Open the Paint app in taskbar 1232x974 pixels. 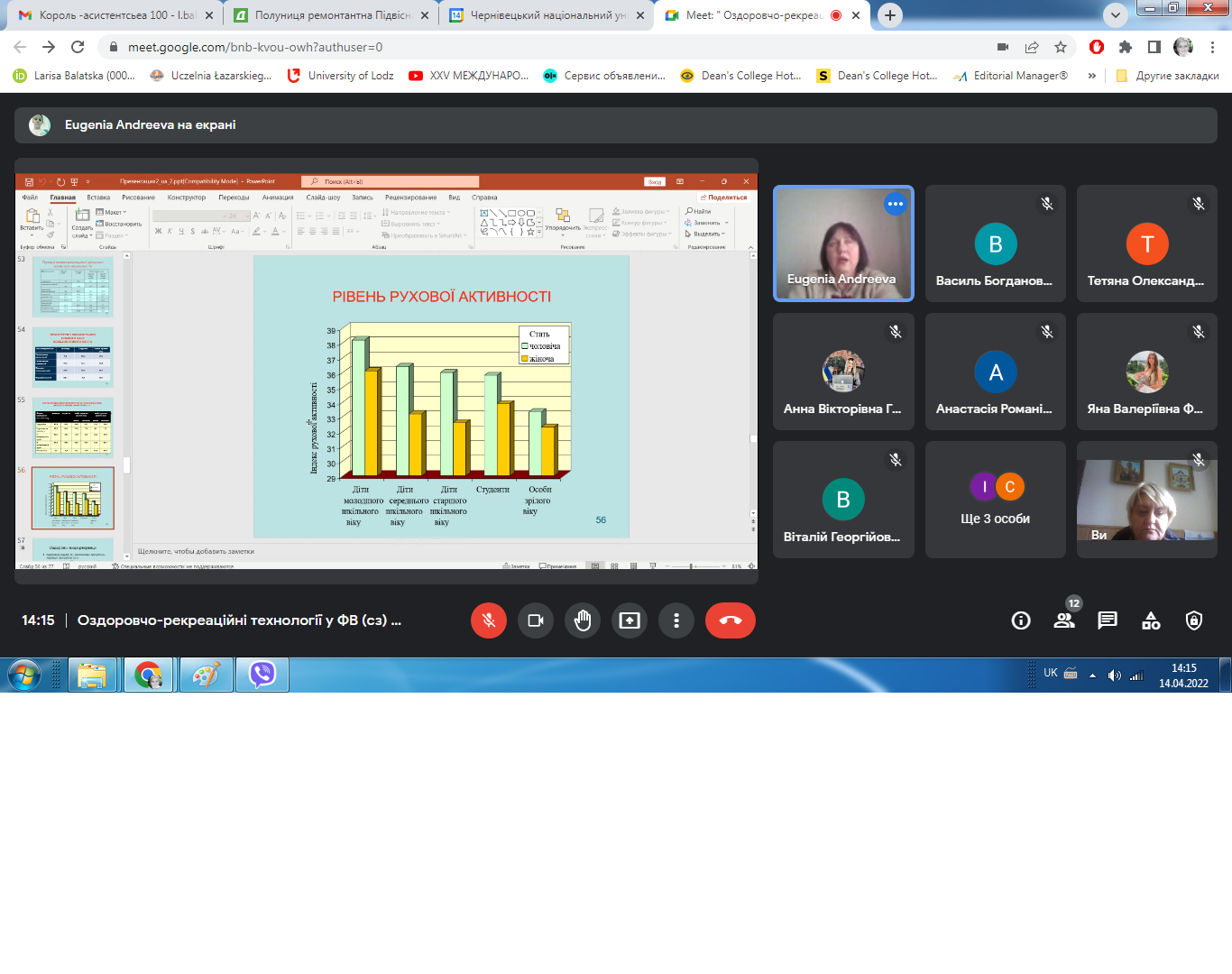point(207,675)
